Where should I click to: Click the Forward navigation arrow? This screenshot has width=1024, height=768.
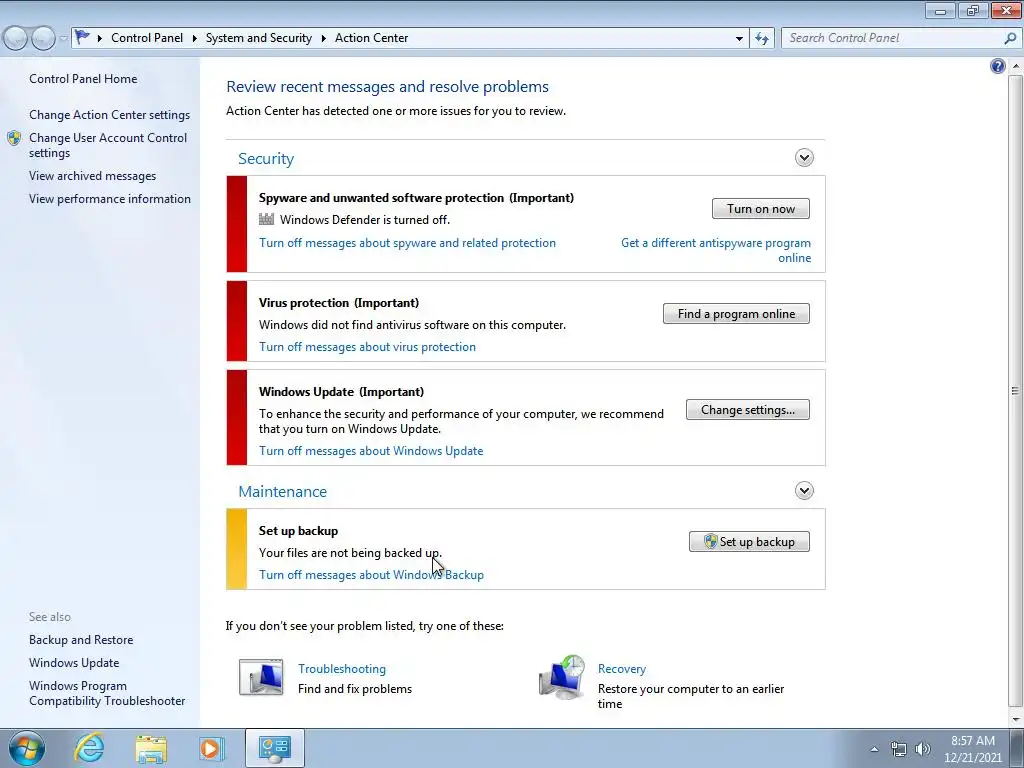pyautogui.click(x=44, y=38)
